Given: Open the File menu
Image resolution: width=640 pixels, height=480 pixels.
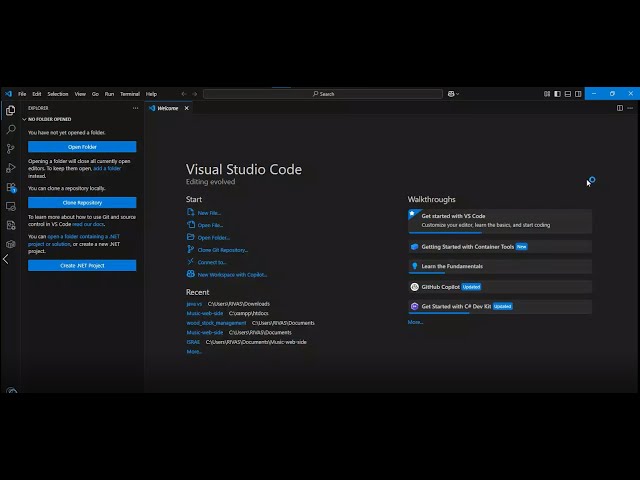Looking at the screenshot, I should tap(22, 94).
